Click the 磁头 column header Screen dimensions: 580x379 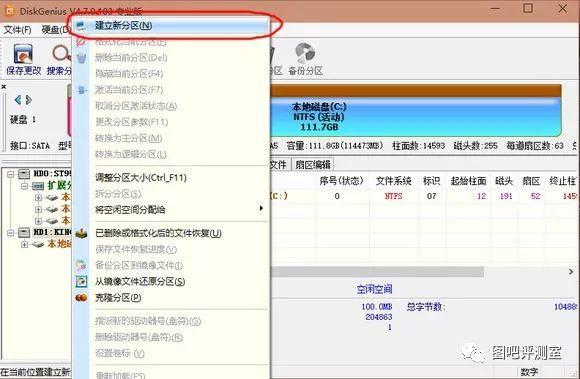coord(504,181)
